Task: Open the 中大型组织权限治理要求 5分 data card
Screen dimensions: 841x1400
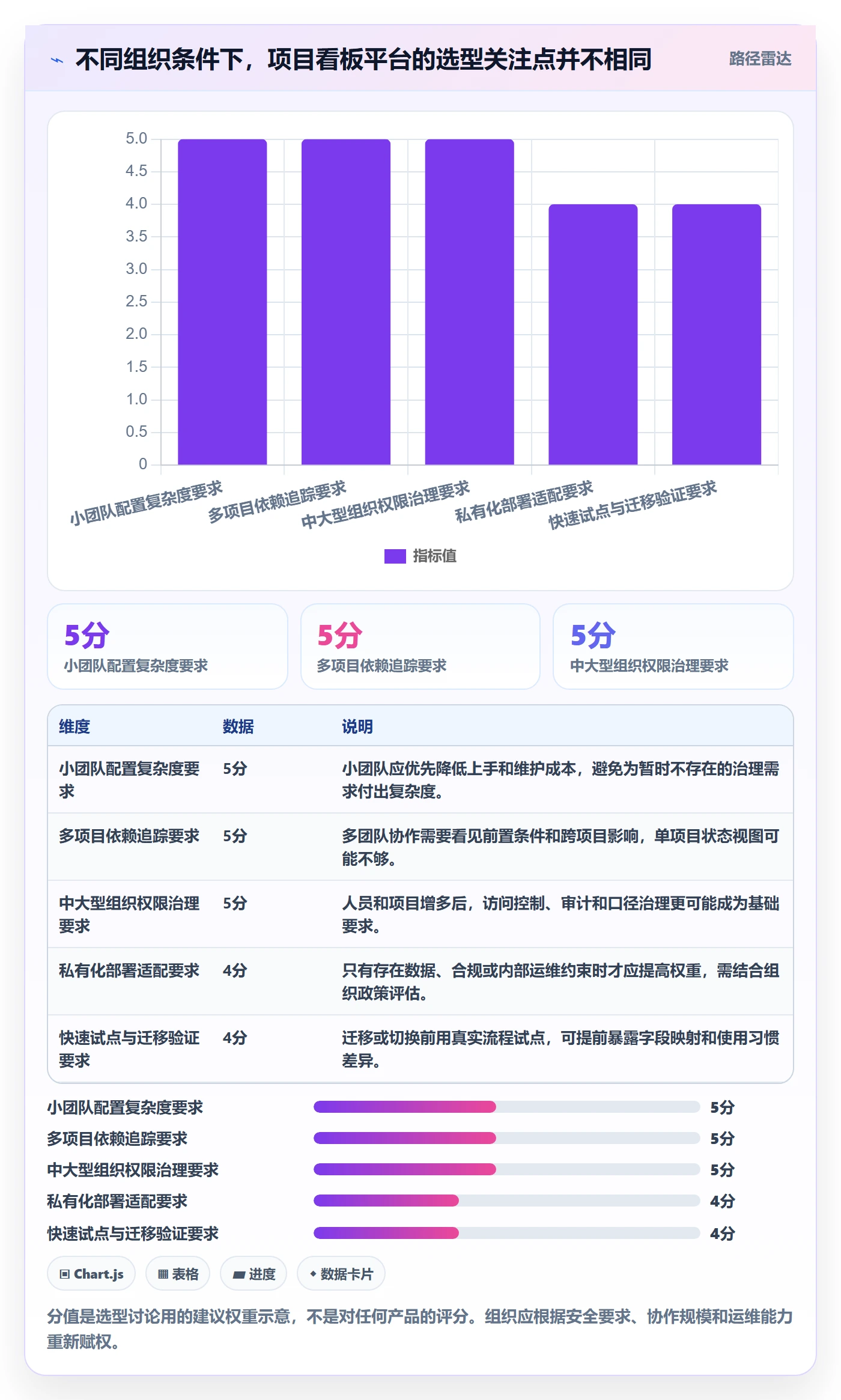Action: pyautogui.click(x=673, y=647)
